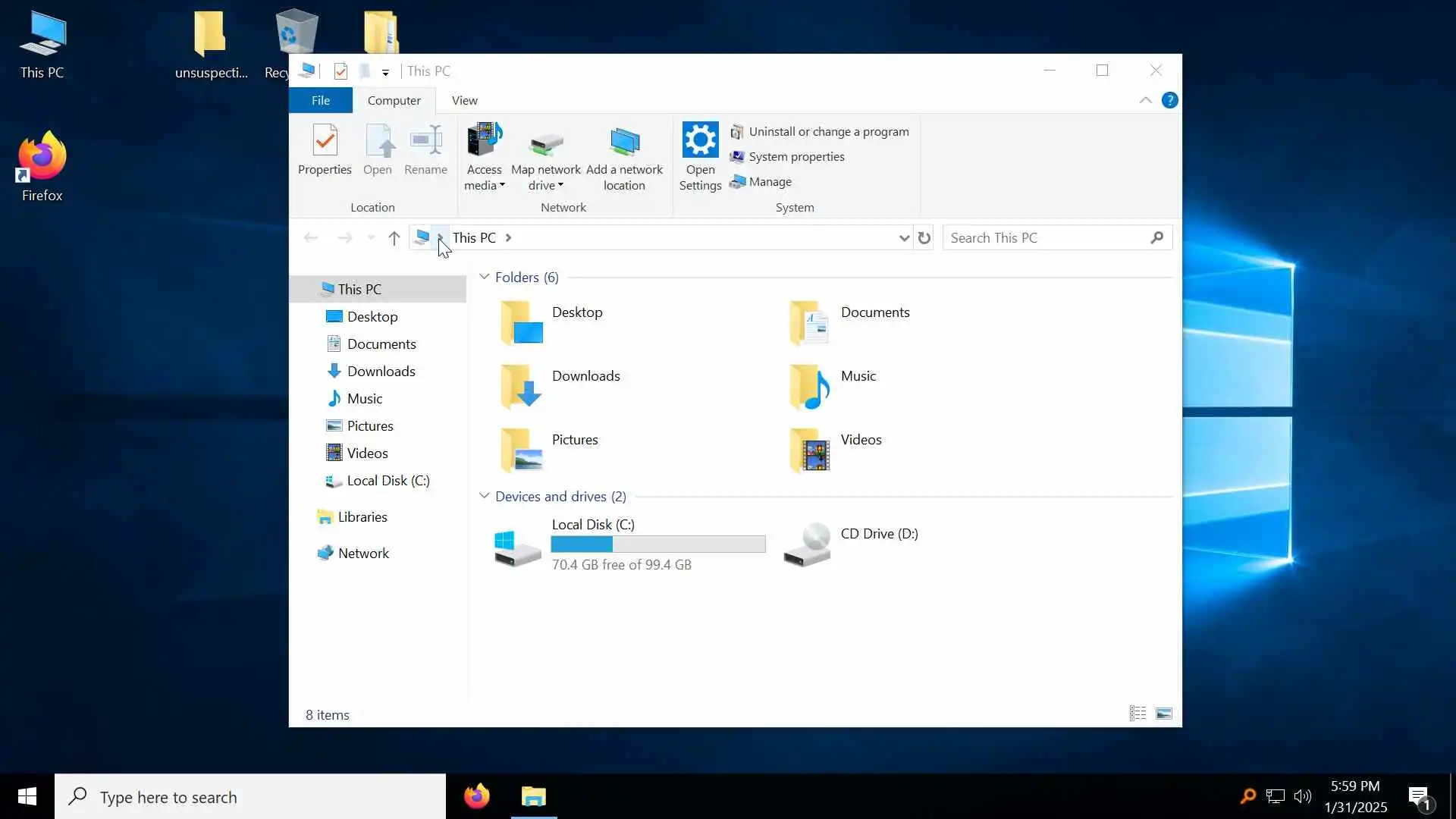Toggle Properties checkmark in quick access toolbar
Viewport: 1456px width, 819px height.
(x=340, y=71)
